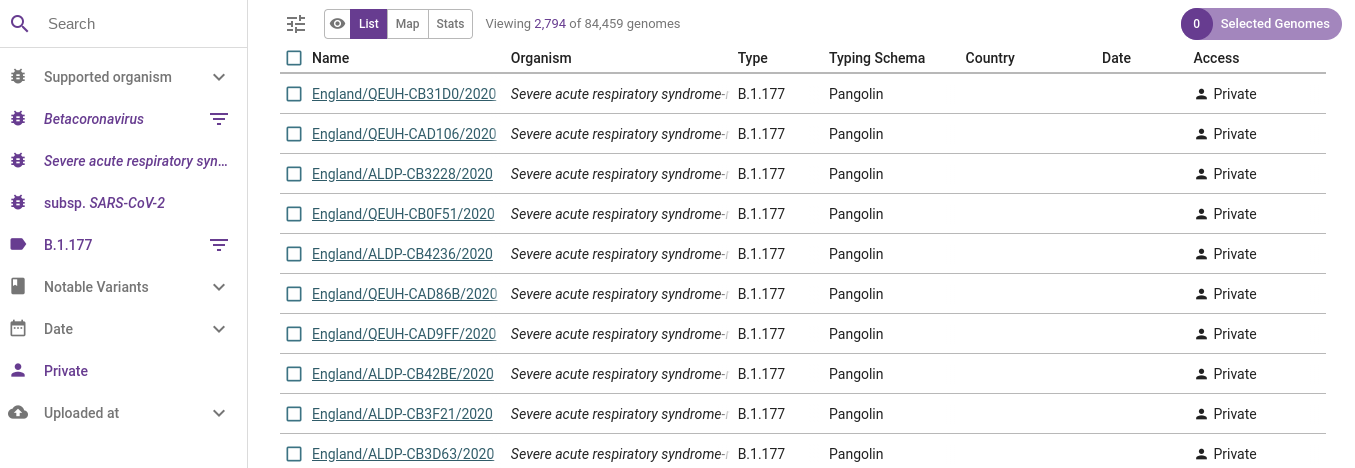Expand the Notable Variants section
Screen dimensions: 1355x468
(x=219, y=287)
